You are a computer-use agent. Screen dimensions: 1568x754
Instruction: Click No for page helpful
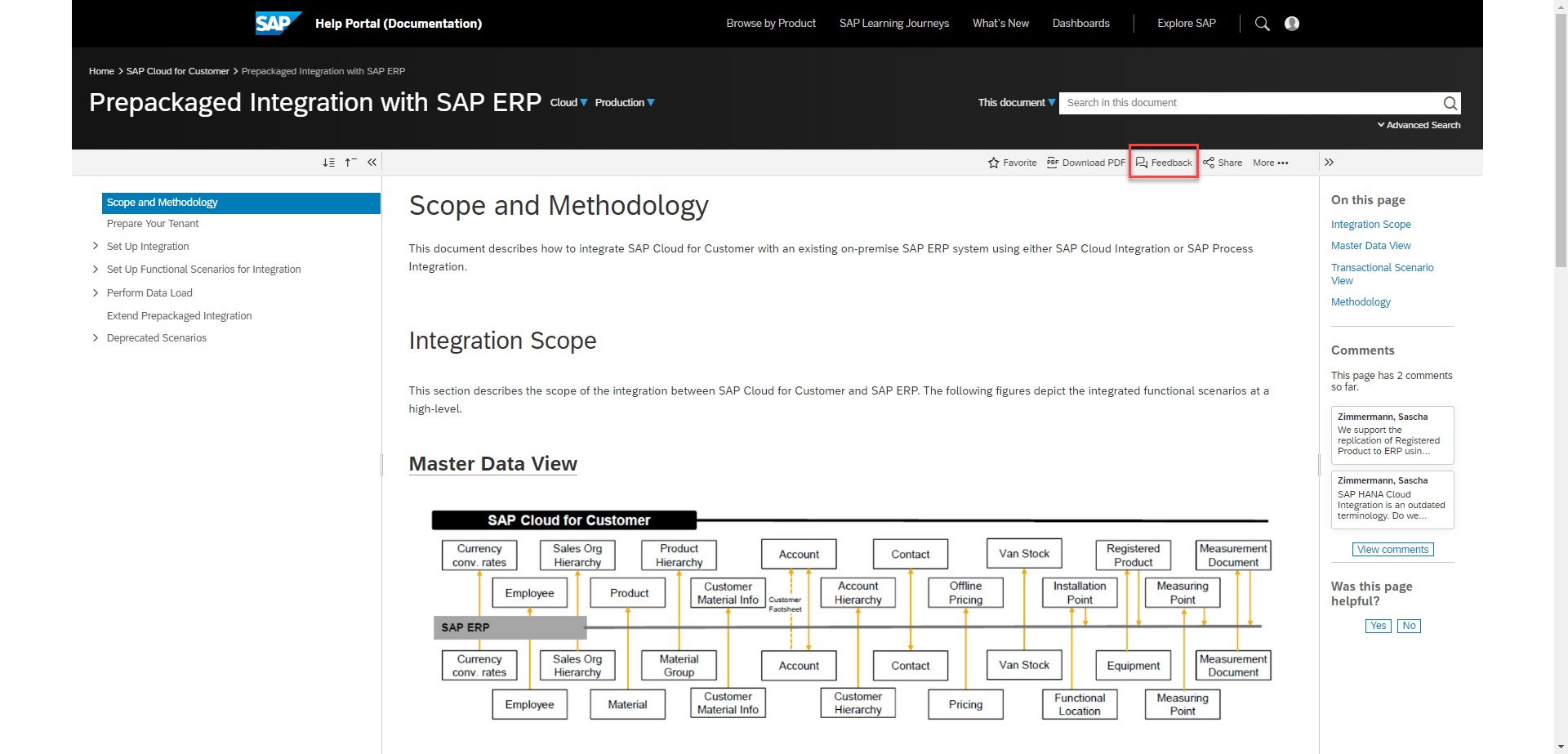click(1409, 626)
